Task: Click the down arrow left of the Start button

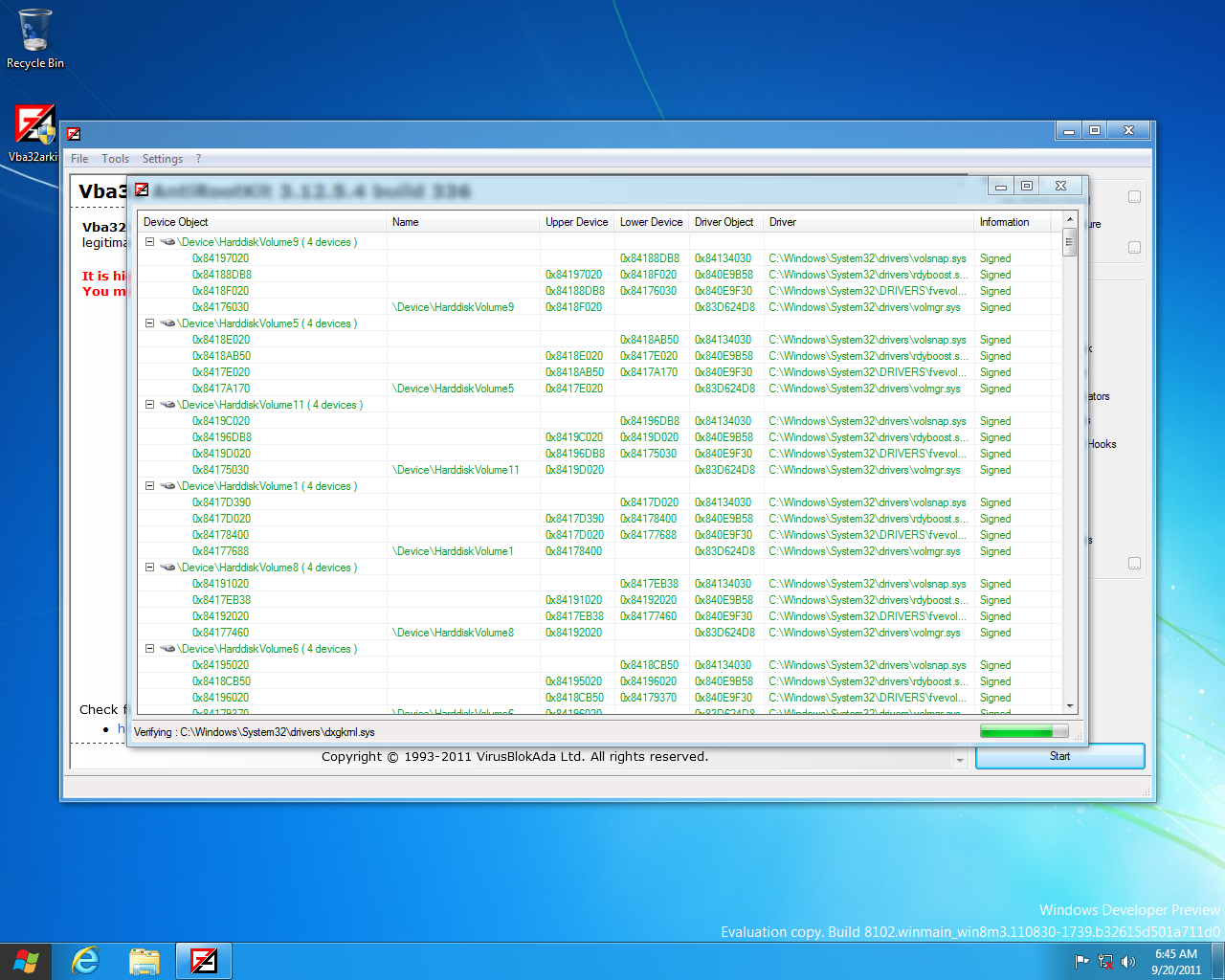Action: coord(960,760)
